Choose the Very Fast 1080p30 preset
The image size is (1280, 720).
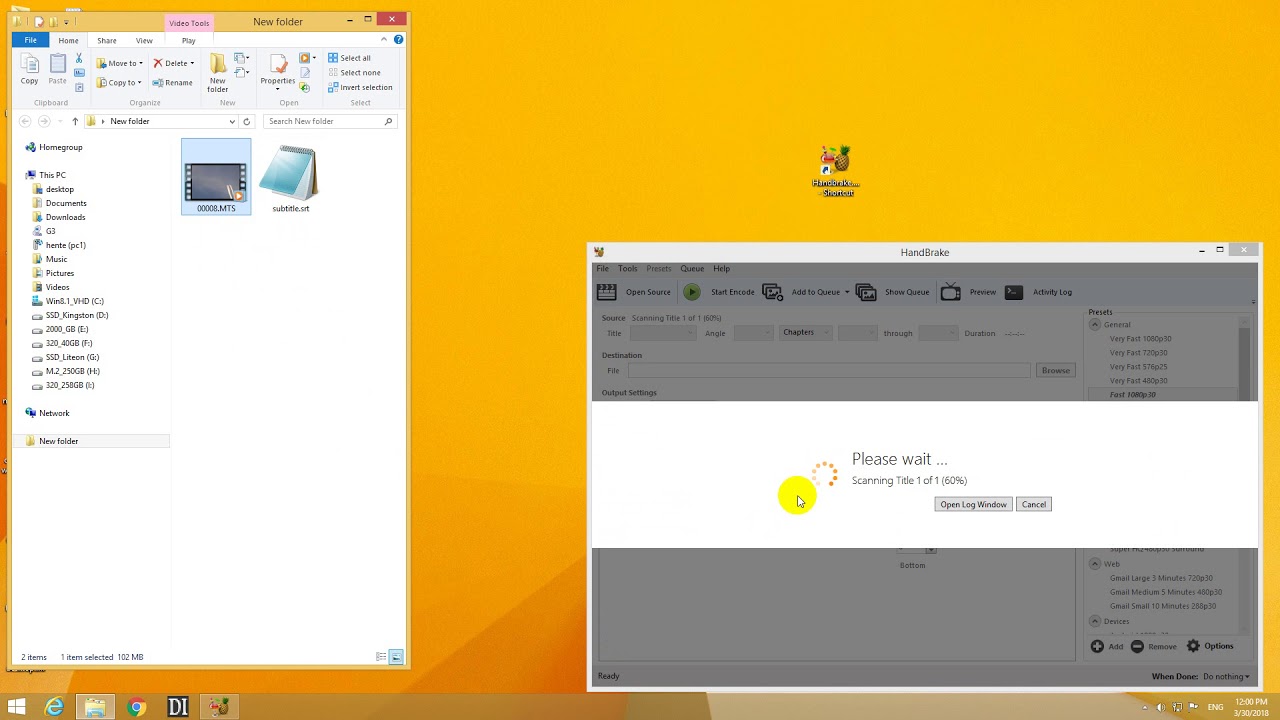pos(1140,338)
